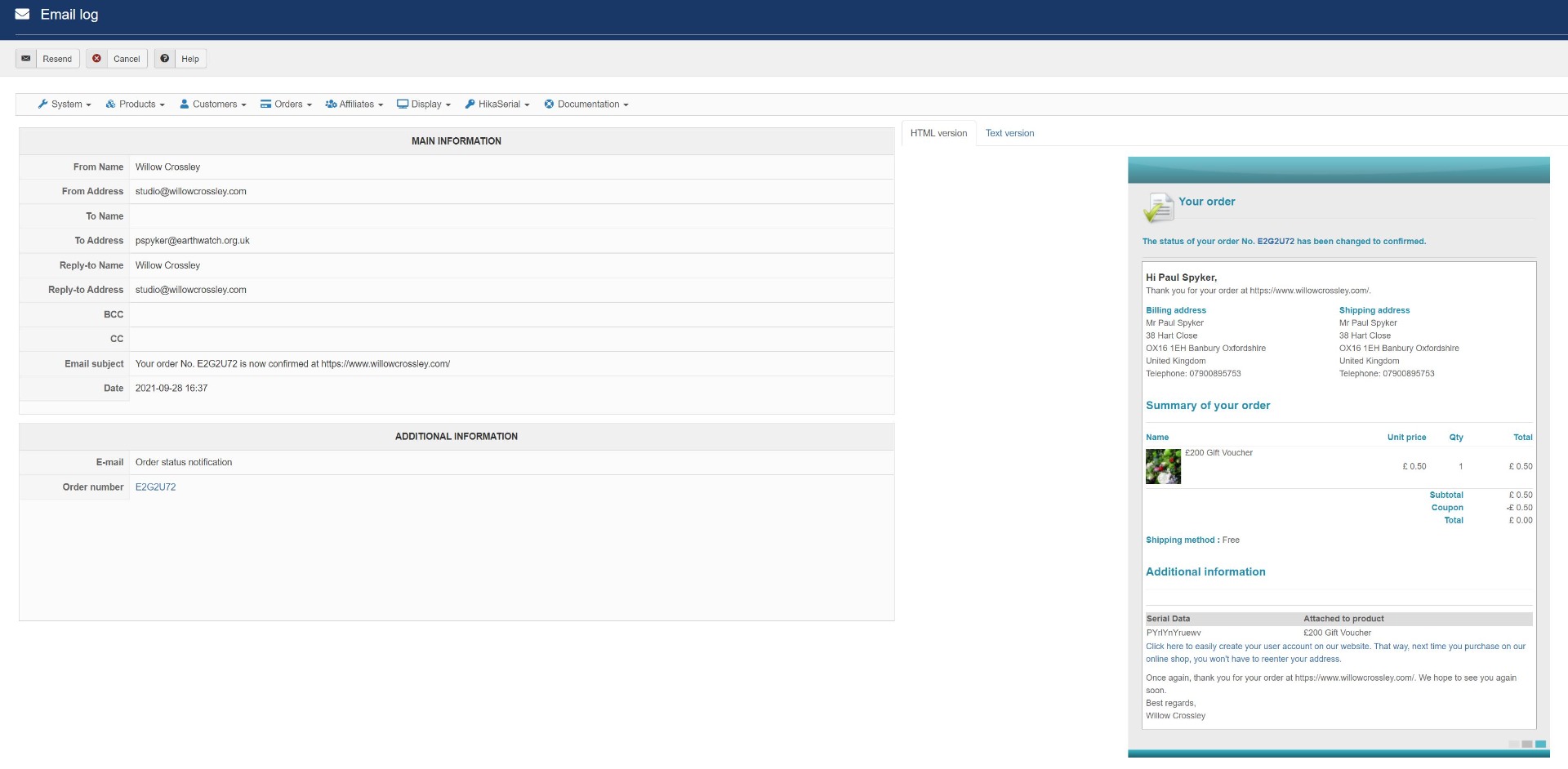Viewport: 1568px width, 769px height.
Task: Click the Billing address heading
Action: (1176, 310)
